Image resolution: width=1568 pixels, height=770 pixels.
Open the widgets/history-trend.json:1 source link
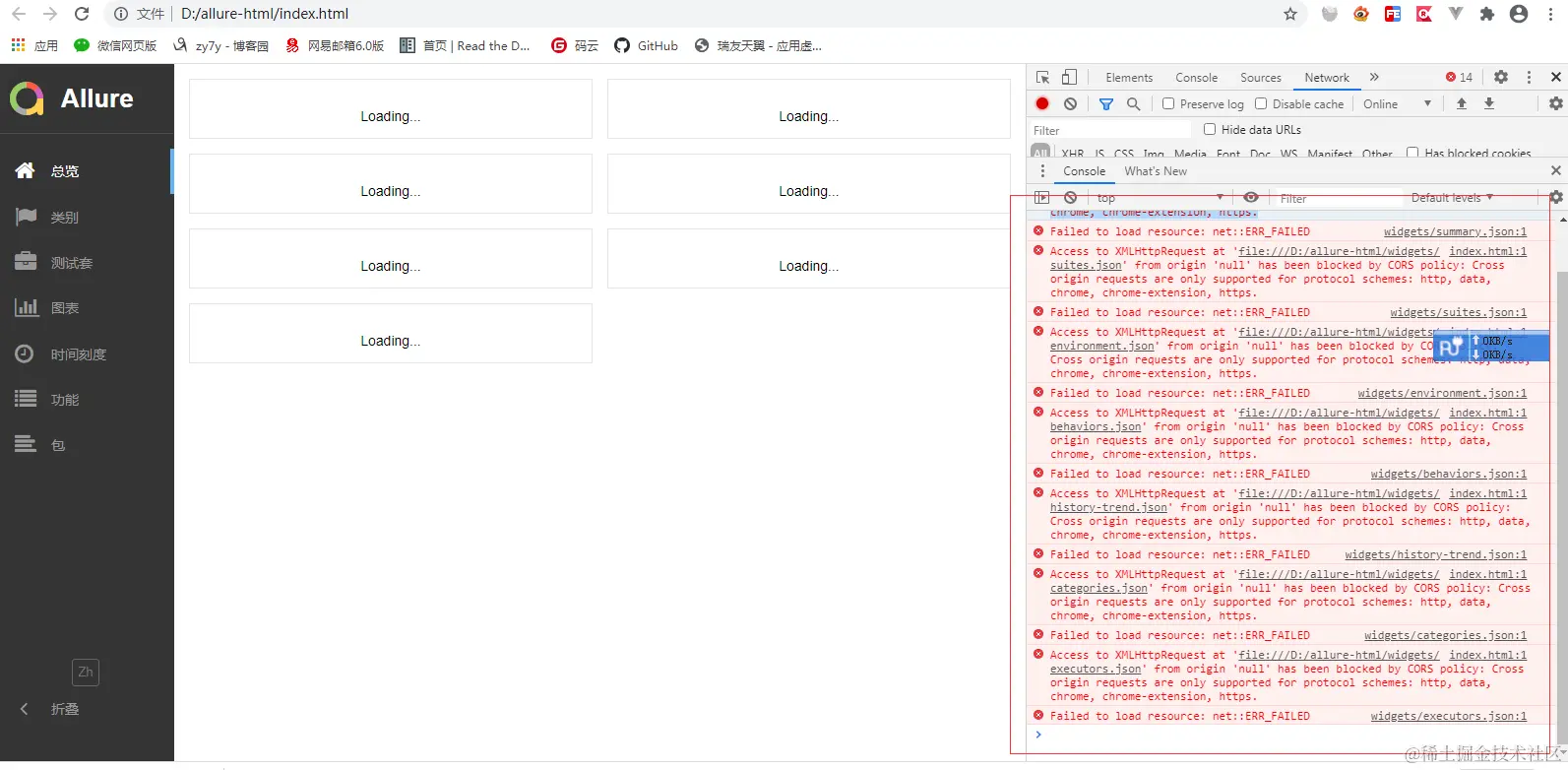[1436, 554]
